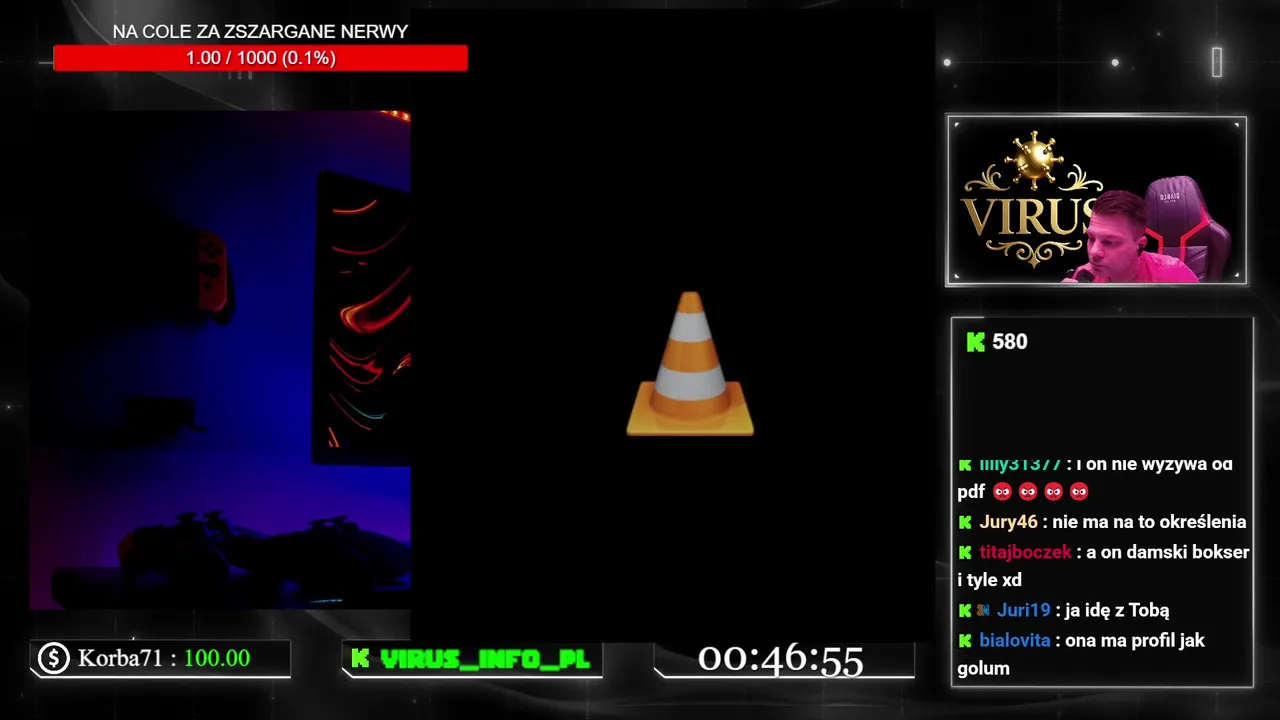
Task: Click the message 'nie ma na to określenia'
Action: [x=1149, y=522]
